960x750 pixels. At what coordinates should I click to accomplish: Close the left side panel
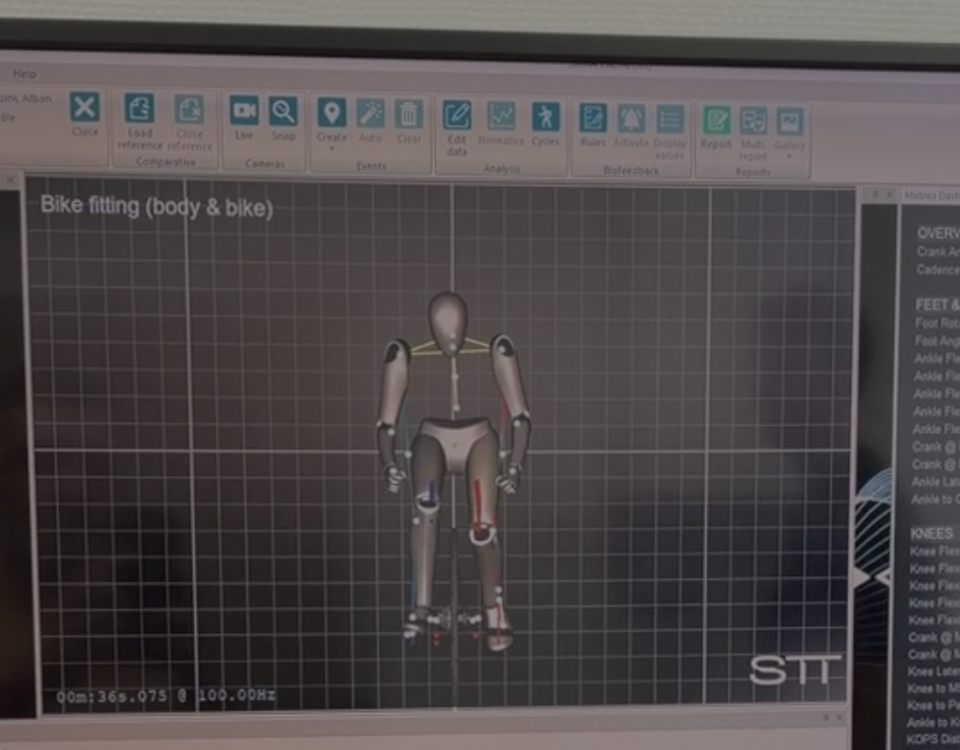pos(10,180)
